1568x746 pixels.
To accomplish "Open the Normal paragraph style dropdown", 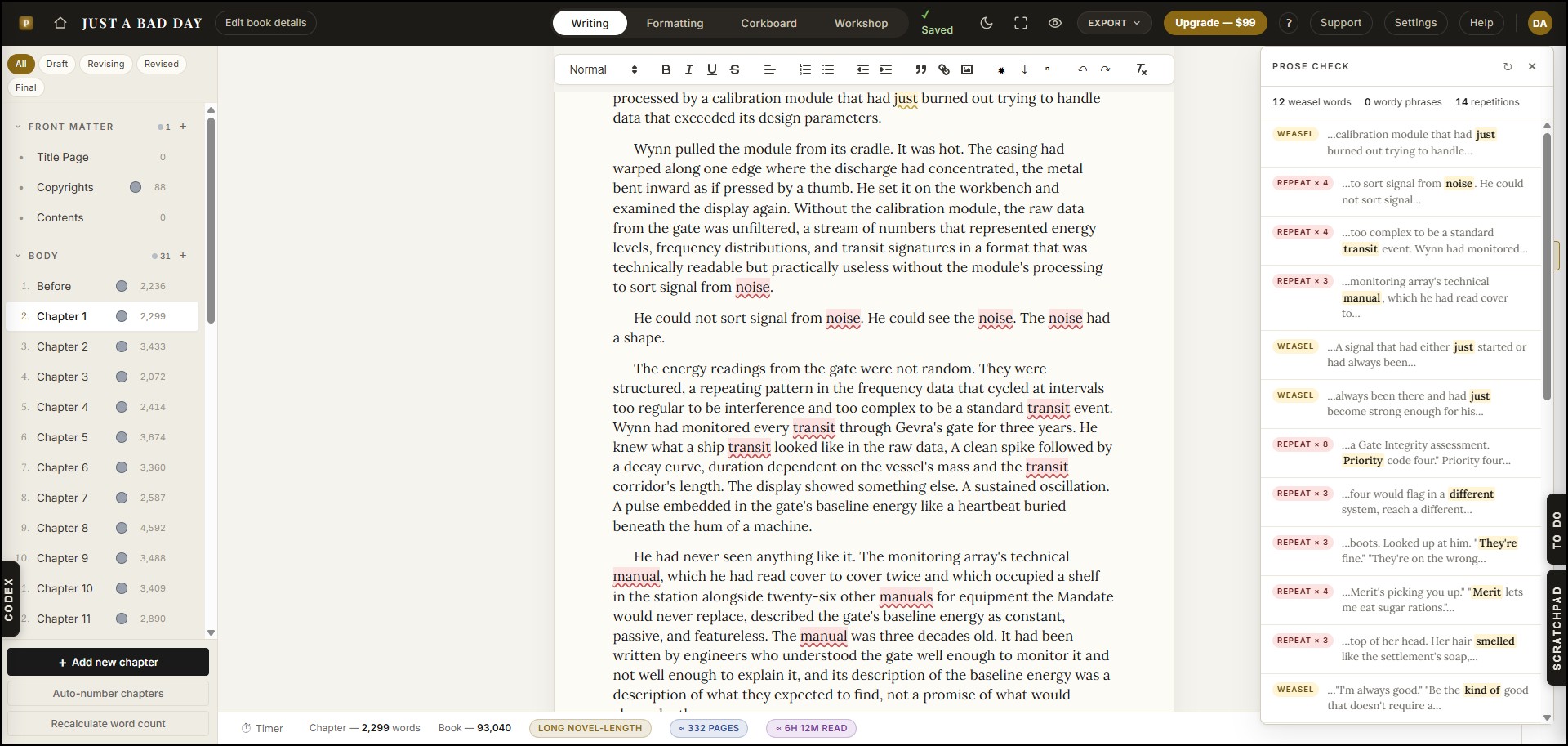I will pyautogui.click(x=603, y=69).
